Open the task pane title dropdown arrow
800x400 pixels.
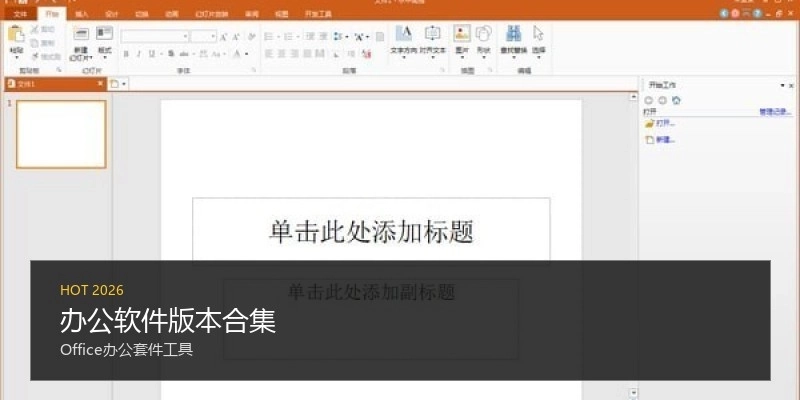(x=782, y=85)
